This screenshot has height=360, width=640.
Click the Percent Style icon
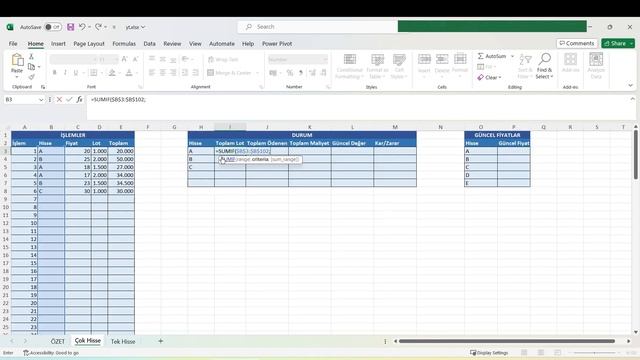tap(290, 73)
